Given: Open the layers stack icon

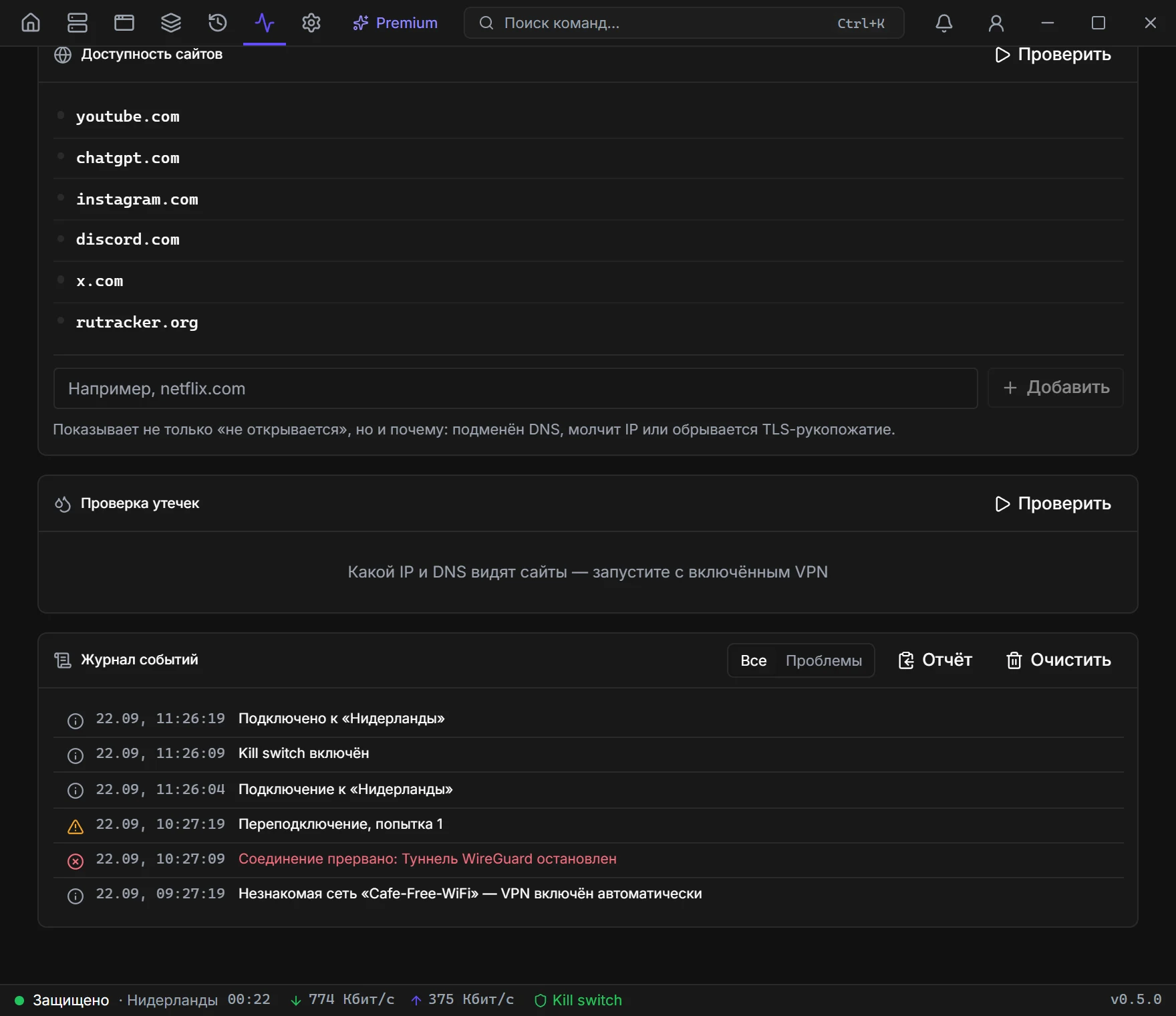Looking at the screenshot, I should pyautogui.click(x=171, y=23).
